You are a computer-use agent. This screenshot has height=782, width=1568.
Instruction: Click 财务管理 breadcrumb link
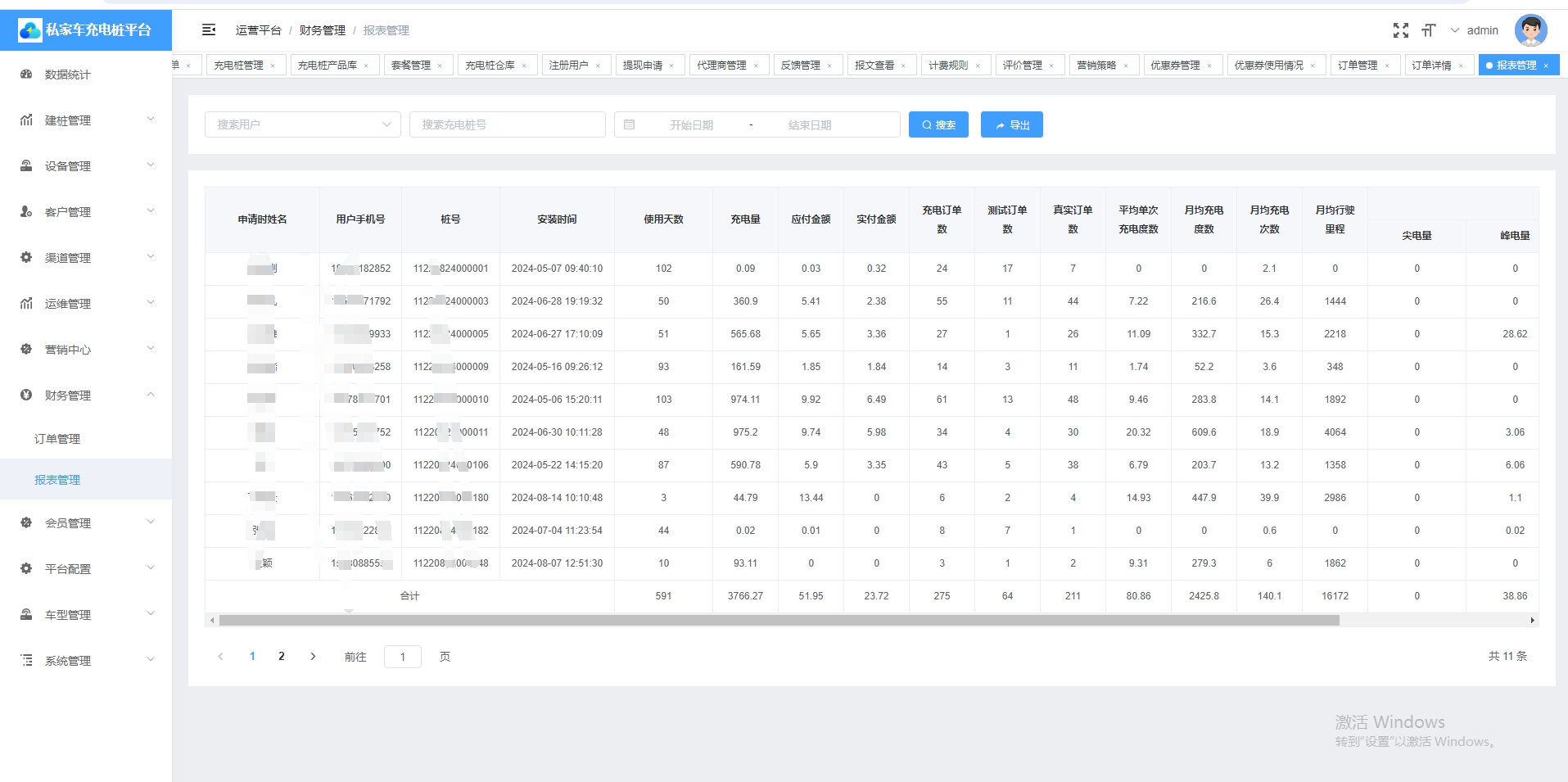pos(323,30)
